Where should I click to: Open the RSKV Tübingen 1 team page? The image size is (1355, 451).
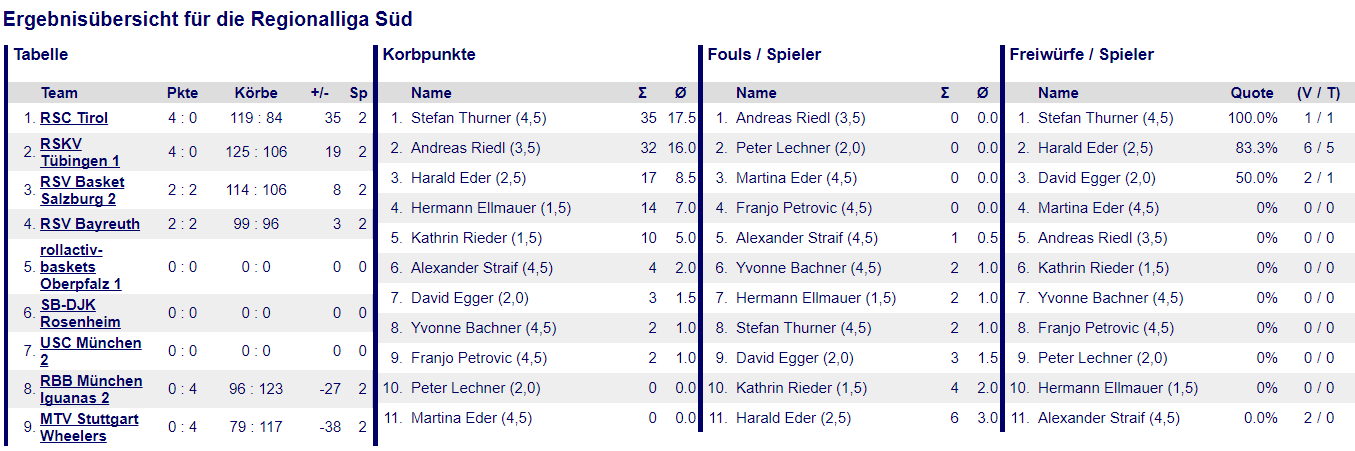(x=80, y=153)
